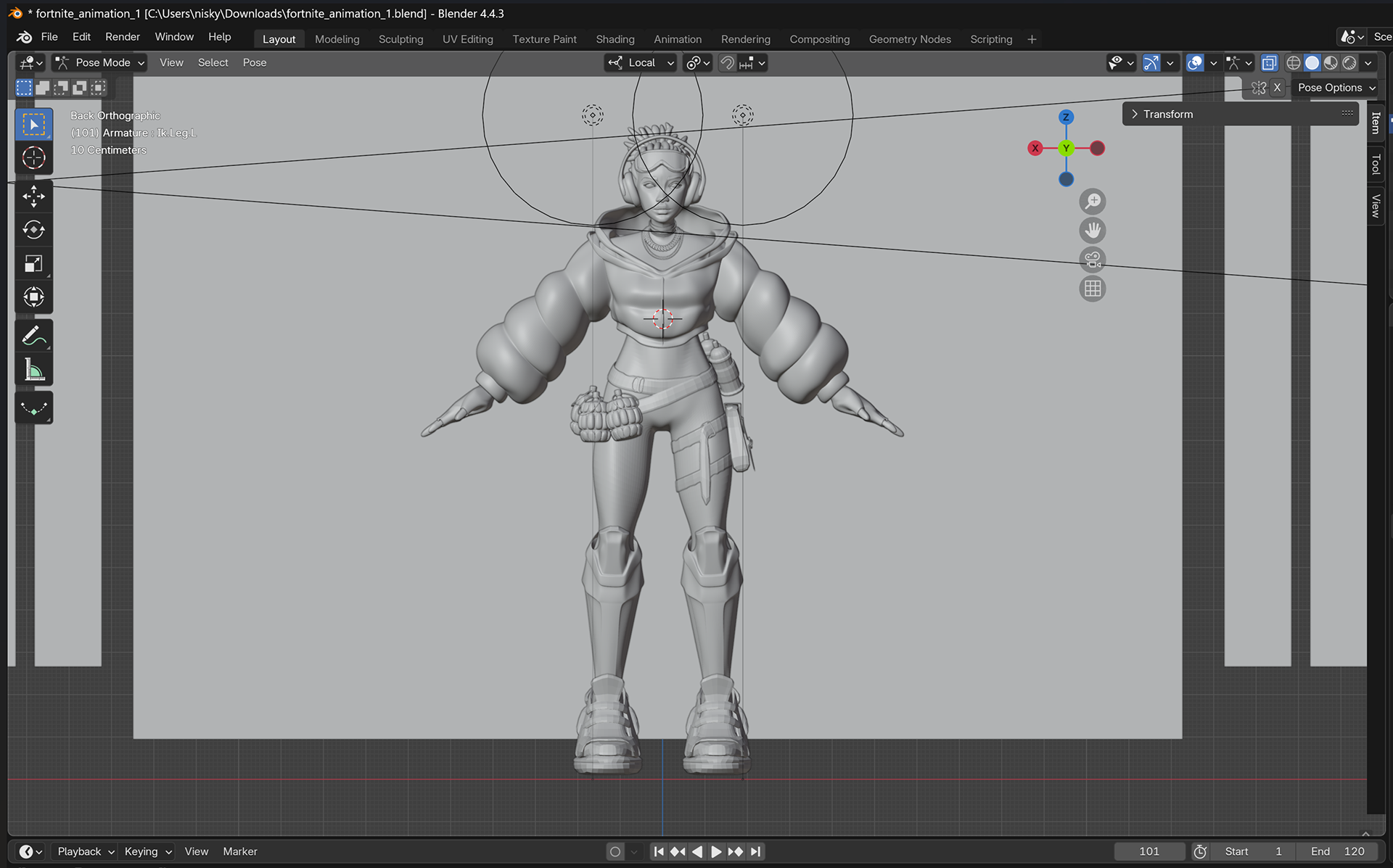
Task: Toggle the Show Gizmo button
Action: click(1151, 63)
